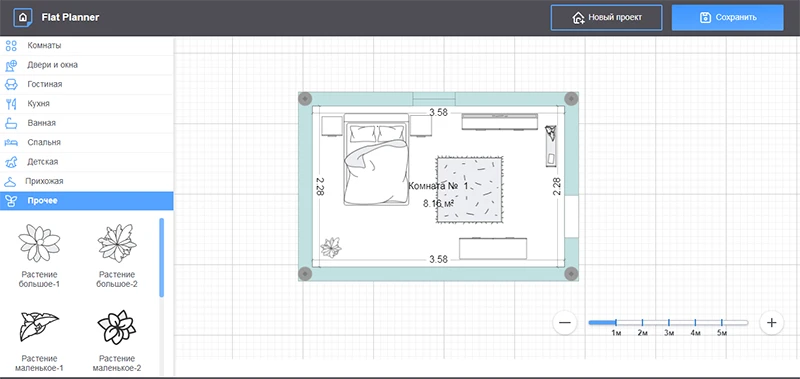Click the Flat Planner title text

point(70,18)
